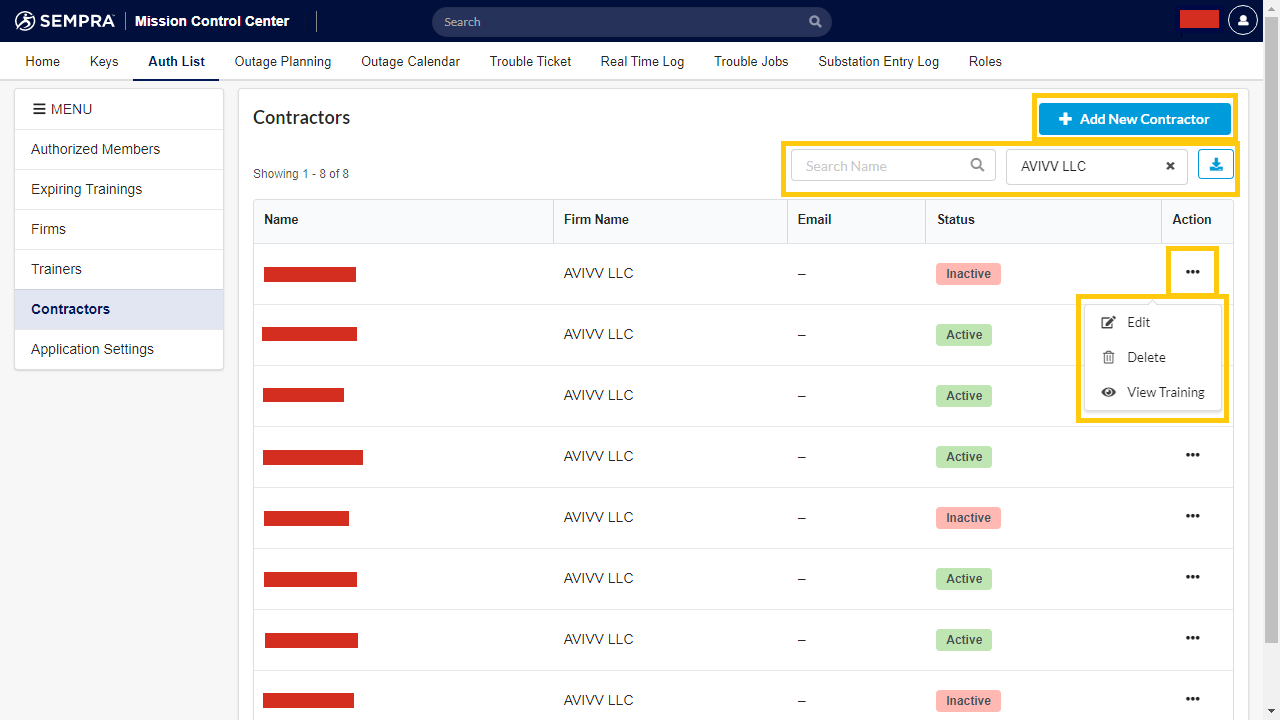This screenshot has height=720, width=1280.
Task: Clear the AVIVV LLC firm filter
Action: pyautogui.click(x=1170, y=166)
